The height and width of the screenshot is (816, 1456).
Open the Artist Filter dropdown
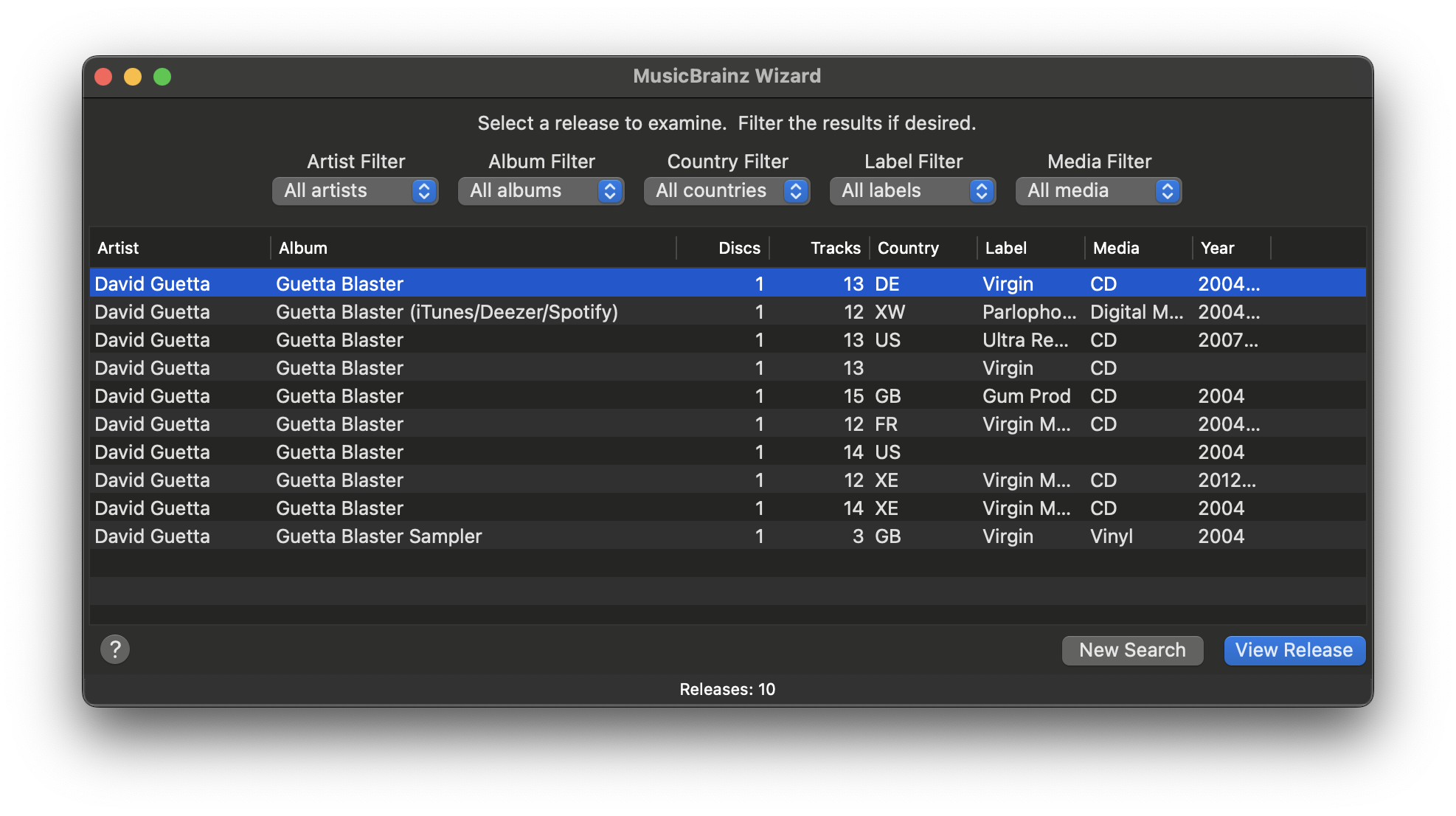pos(356,191)
